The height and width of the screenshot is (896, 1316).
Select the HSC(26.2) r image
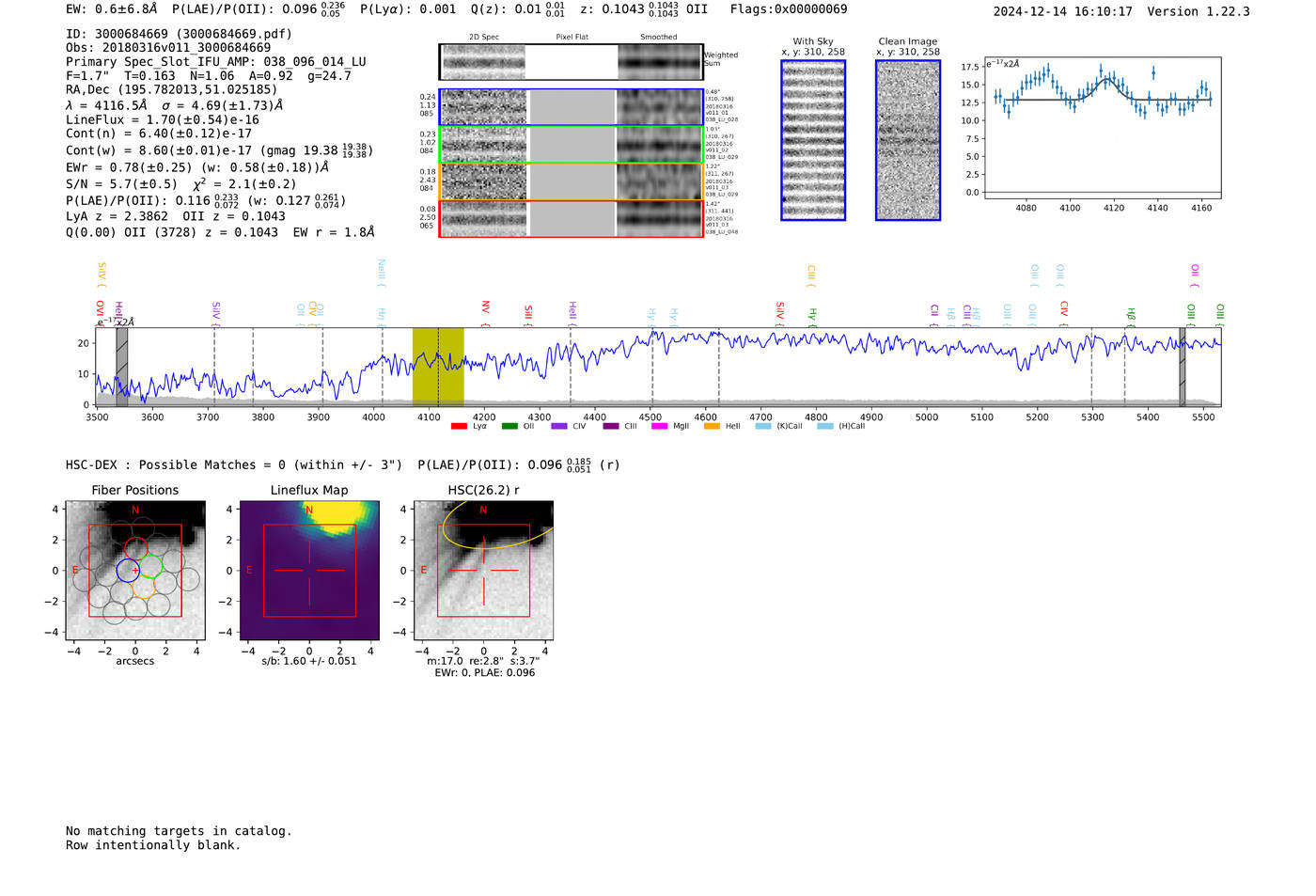point(483,571)
